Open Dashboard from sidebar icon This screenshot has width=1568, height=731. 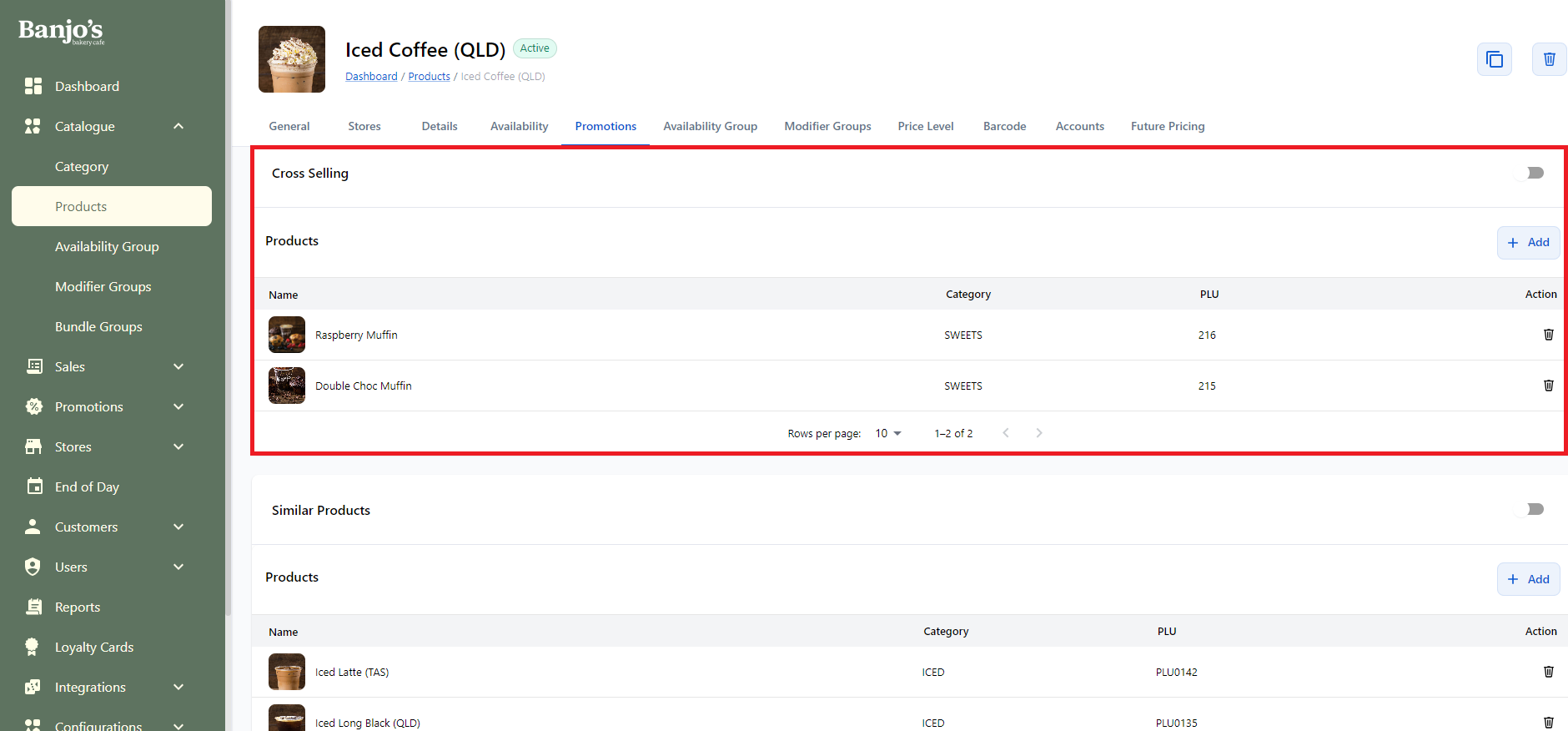coord(33,86)
